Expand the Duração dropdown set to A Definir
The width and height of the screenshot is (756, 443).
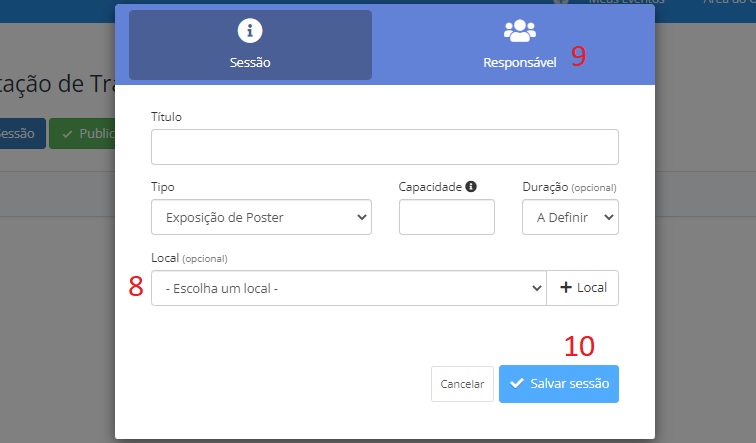point(570,217)
